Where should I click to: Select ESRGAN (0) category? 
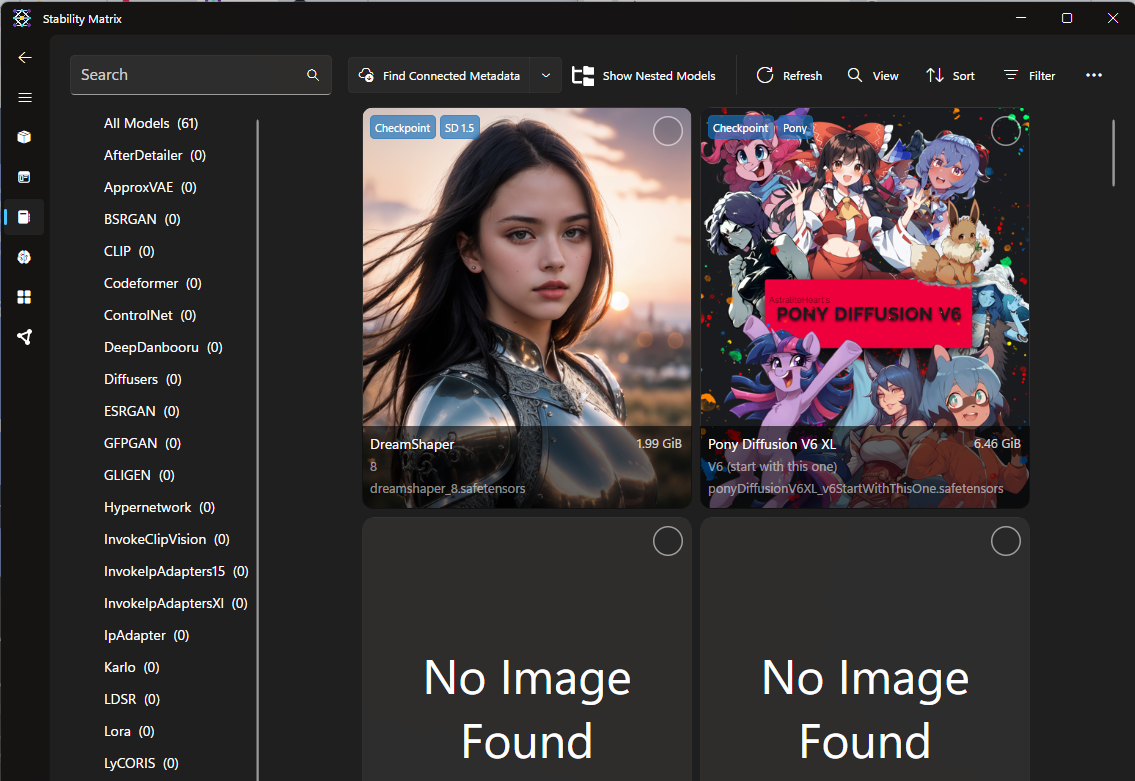[141, 411]
